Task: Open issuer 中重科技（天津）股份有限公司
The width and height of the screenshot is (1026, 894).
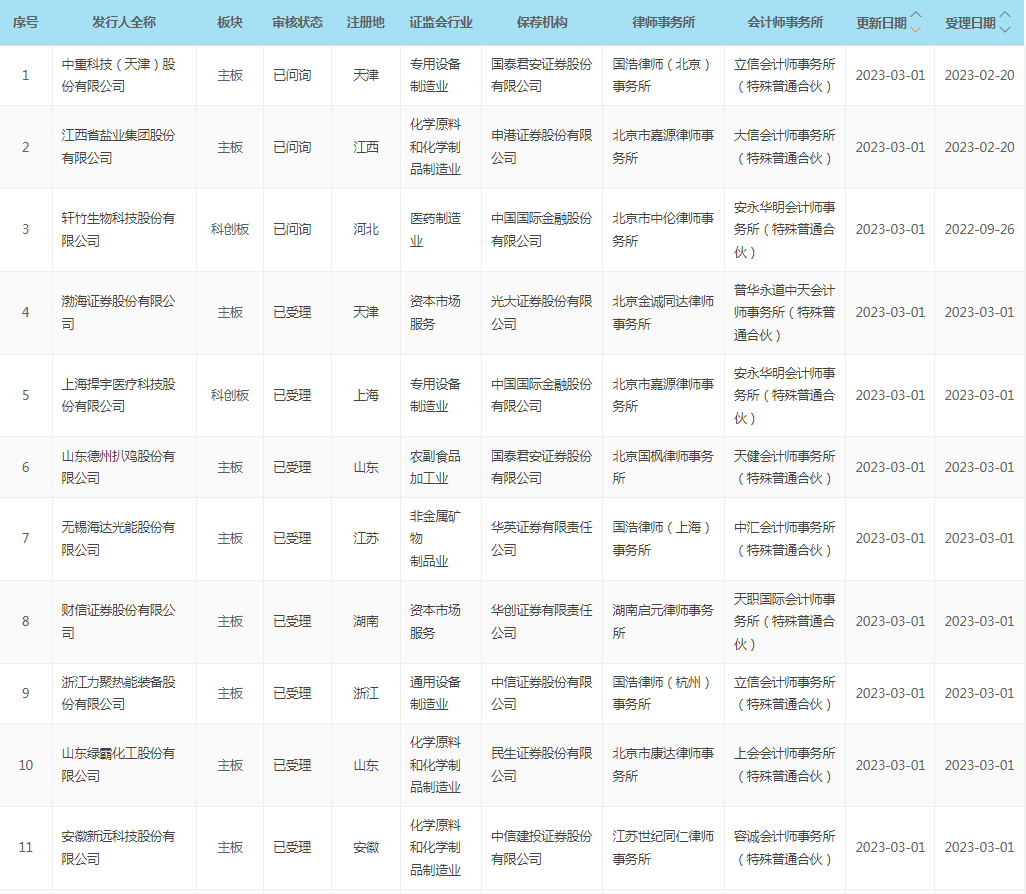Action: (118, 75)
